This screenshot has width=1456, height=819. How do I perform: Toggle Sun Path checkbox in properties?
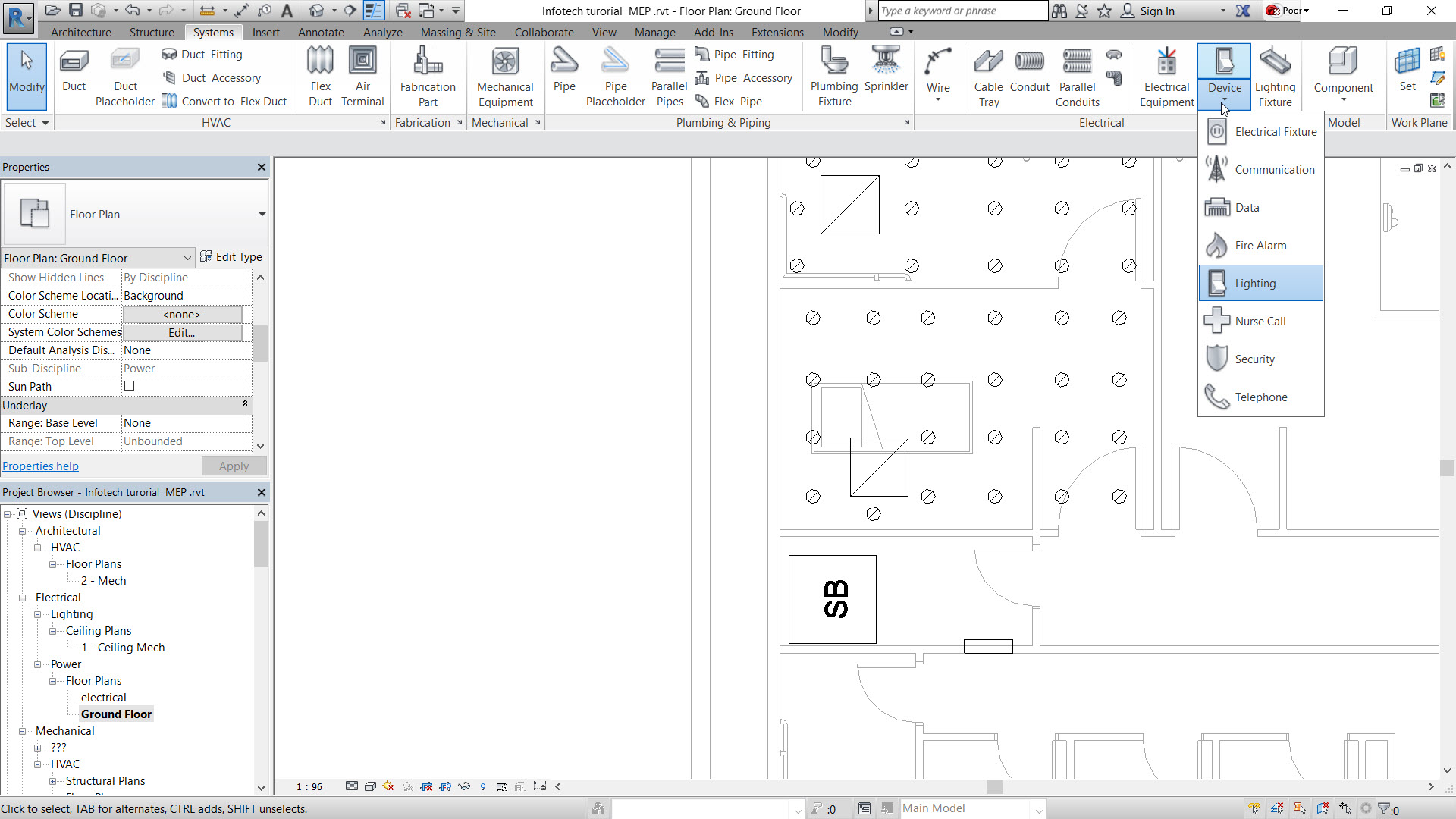(x=129, y=387)
